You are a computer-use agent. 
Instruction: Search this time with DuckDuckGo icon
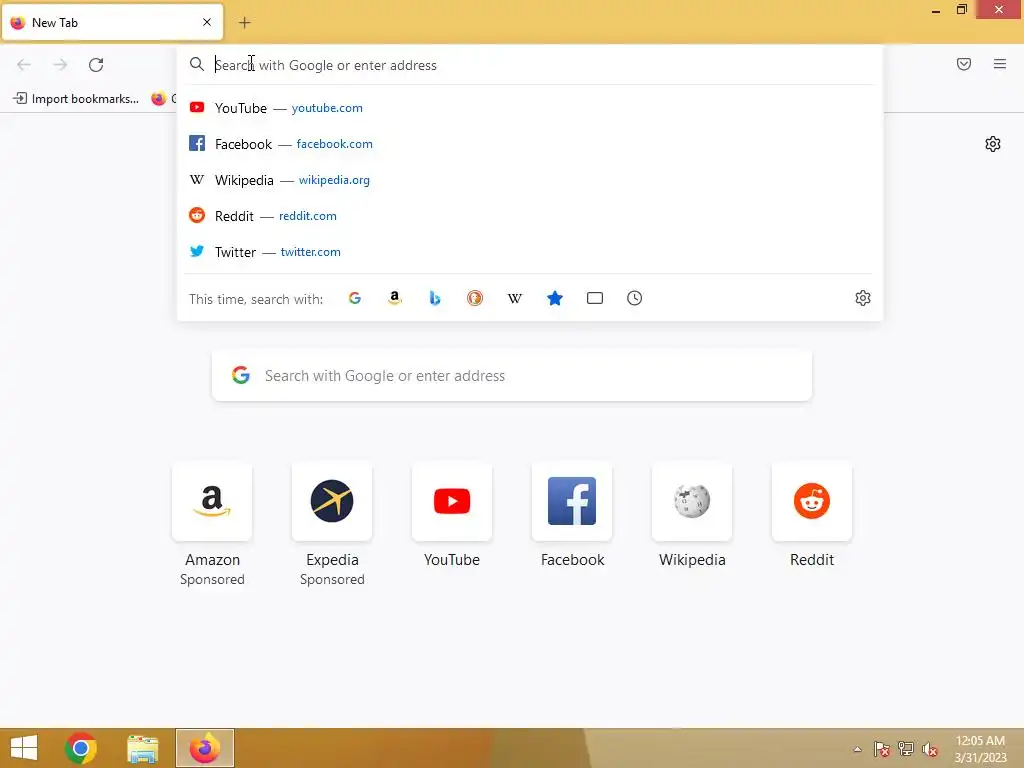click(475, 298)
